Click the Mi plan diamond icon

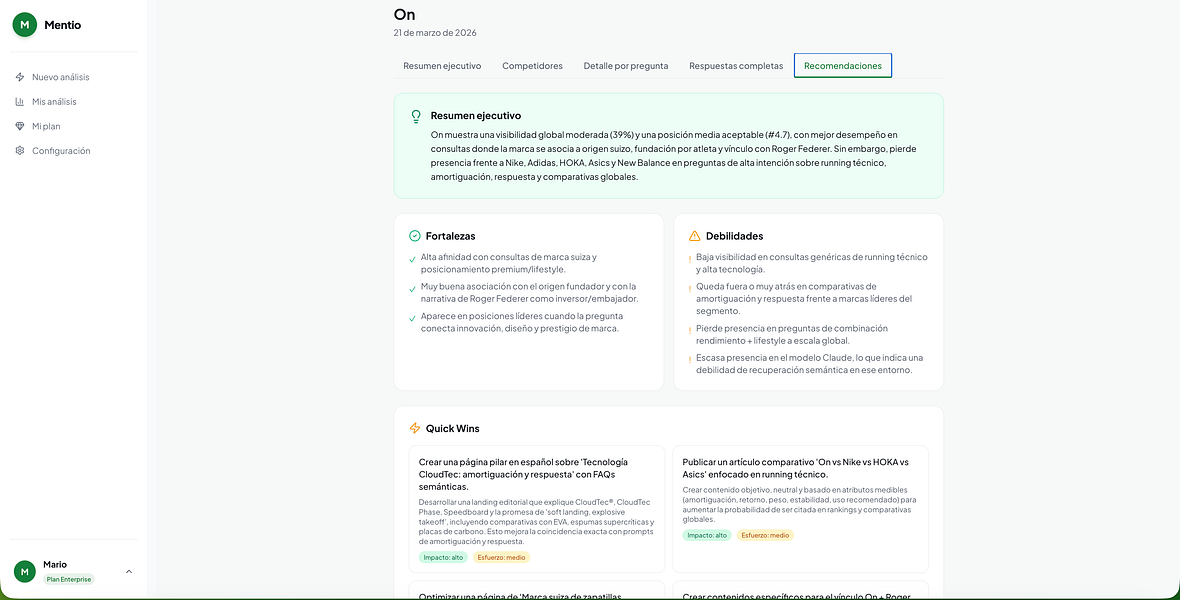pos(20,126)
